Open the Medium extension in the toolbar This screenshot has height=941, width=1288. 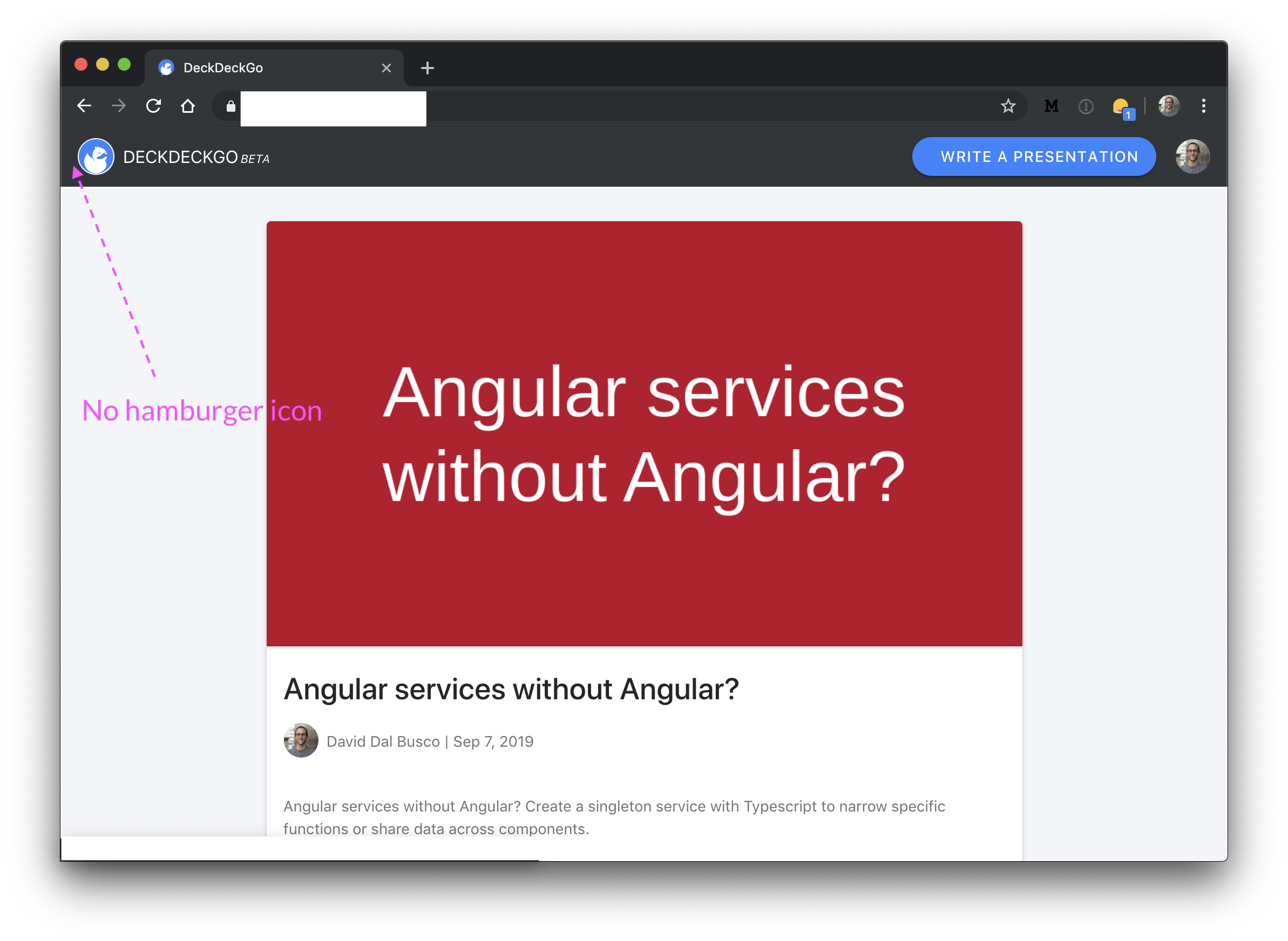(x=1052, y=106)
